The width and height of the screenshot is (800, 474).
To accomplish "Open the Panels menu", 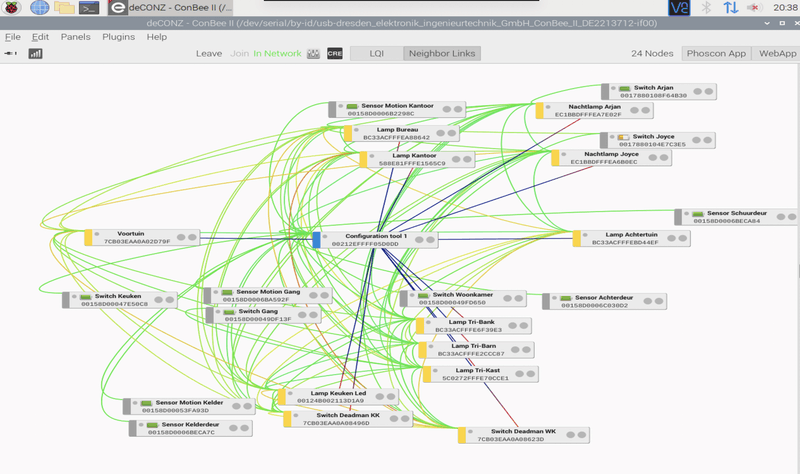I will tap(76, 37).
